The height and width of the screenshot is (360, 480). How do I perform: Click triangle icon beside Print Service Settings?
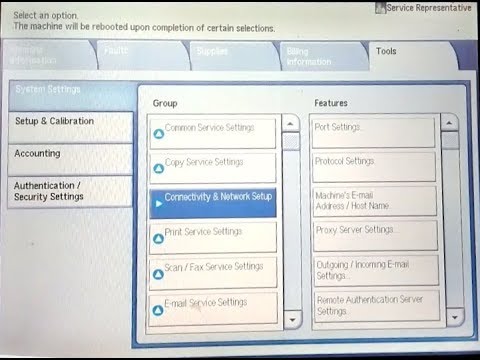click(158, 238)
